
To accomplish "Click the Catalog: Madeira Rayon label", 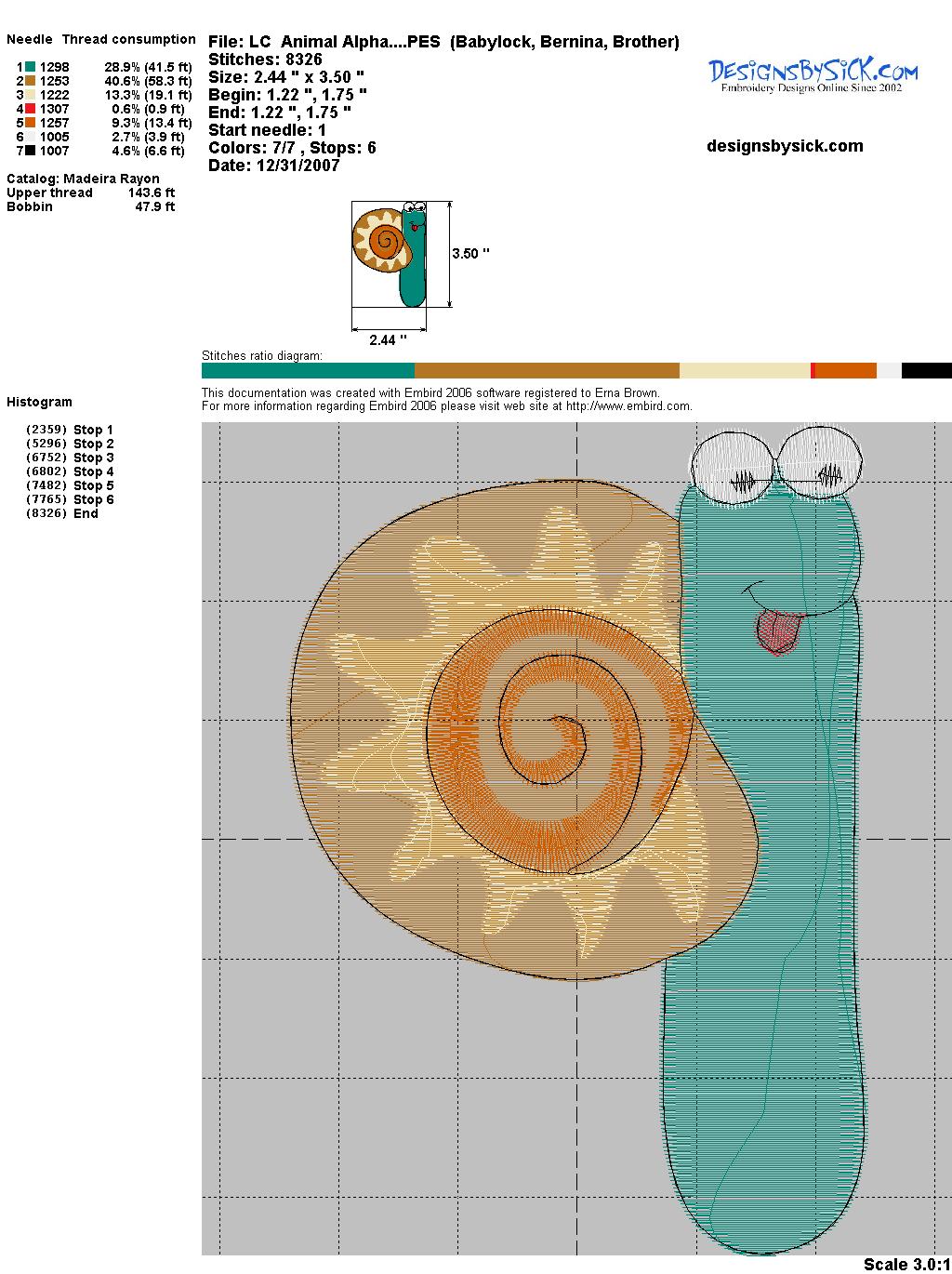I will point(83,179).
